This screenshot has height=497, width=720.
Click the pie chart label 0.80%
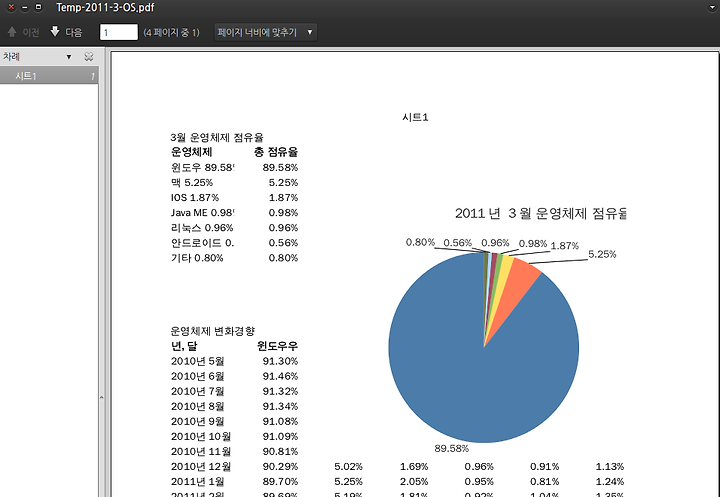pyautogui.click(x=420, y=242)
